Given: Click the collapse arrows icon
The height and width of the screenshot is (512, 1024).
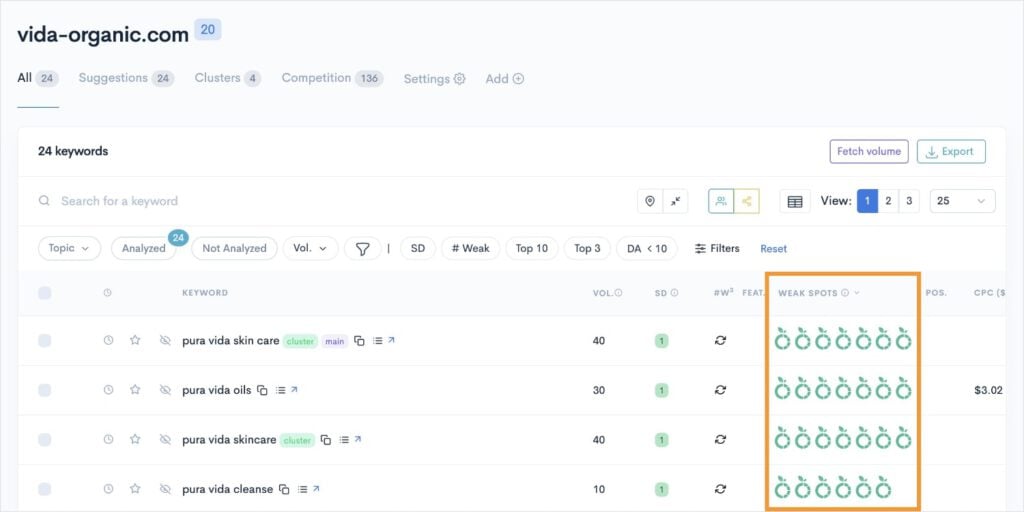Looking at the screenshot, I should (x=675, y=201).
